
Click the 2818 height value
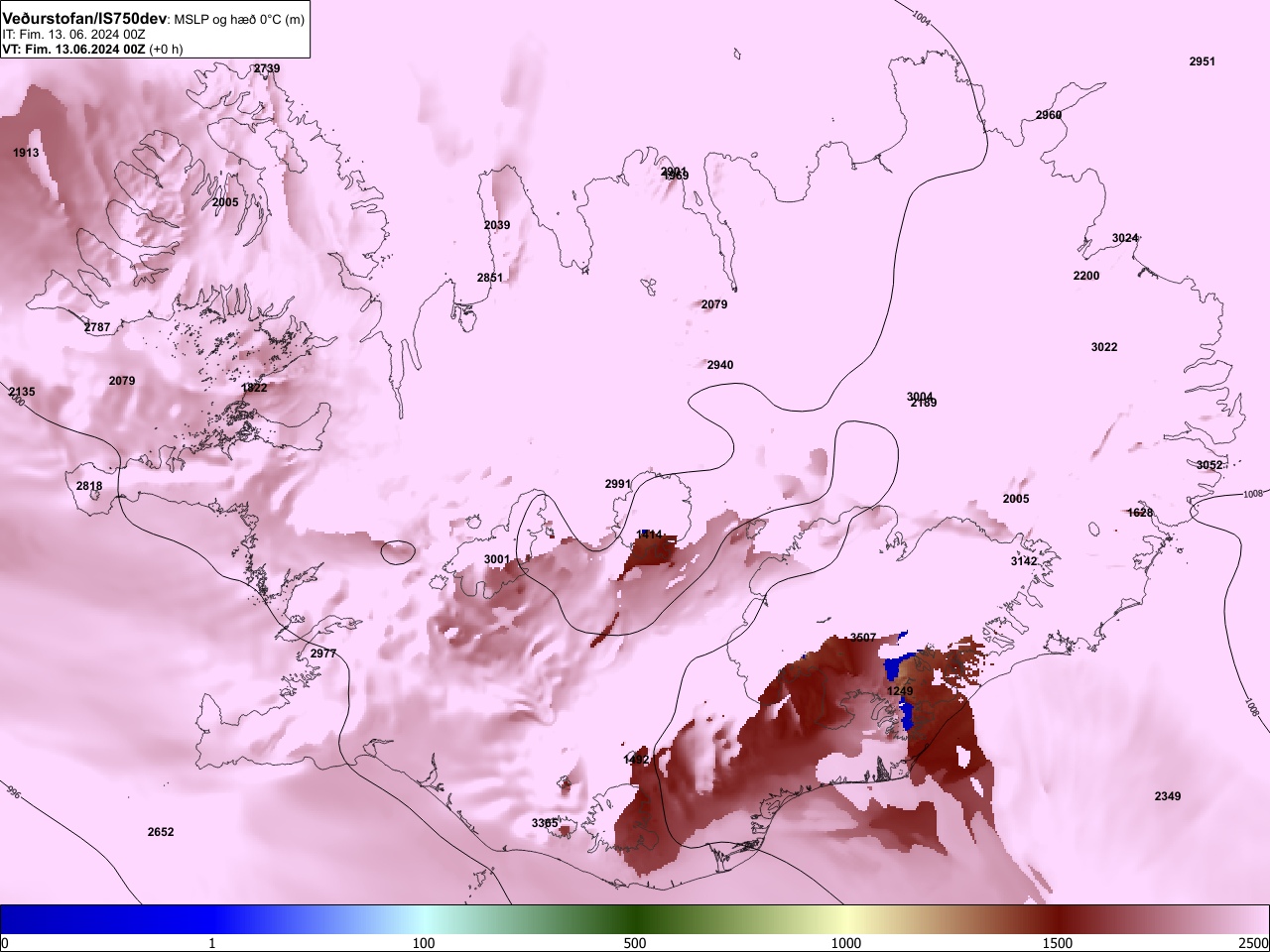pos(89,486)
